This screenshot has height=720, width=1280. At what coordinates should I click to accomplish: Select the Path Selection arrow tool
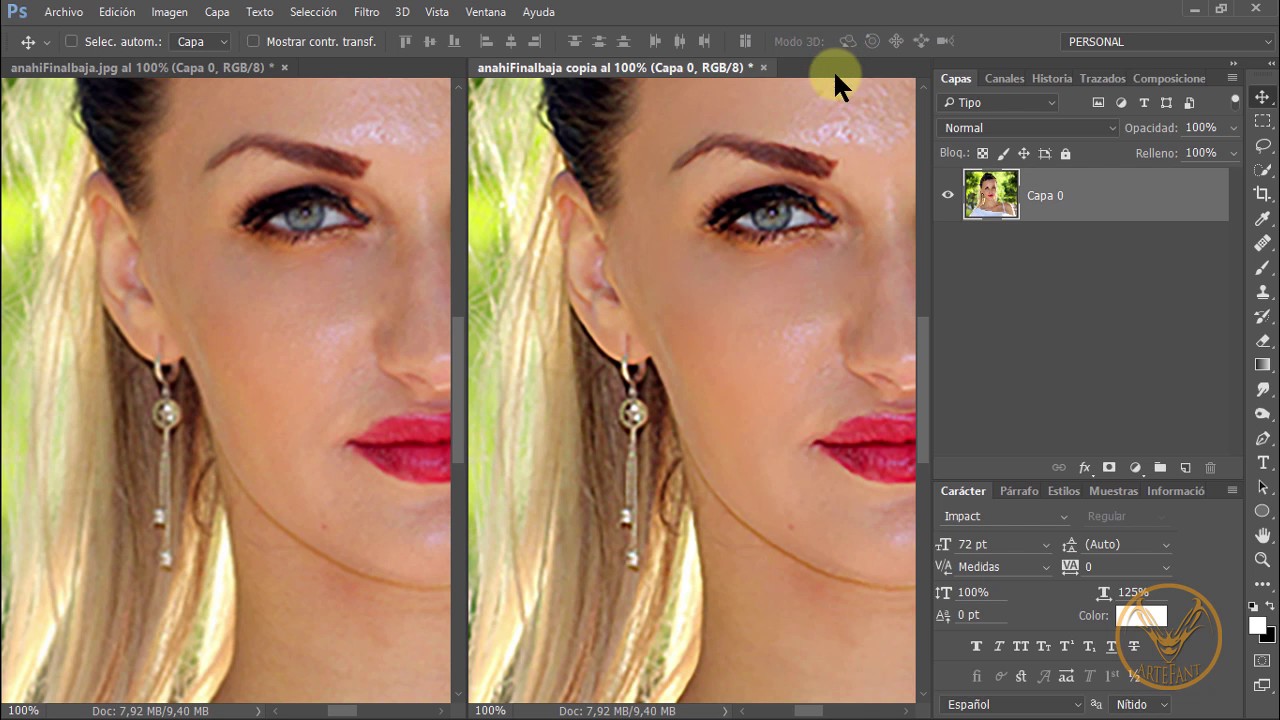[x=1262, y=487]
